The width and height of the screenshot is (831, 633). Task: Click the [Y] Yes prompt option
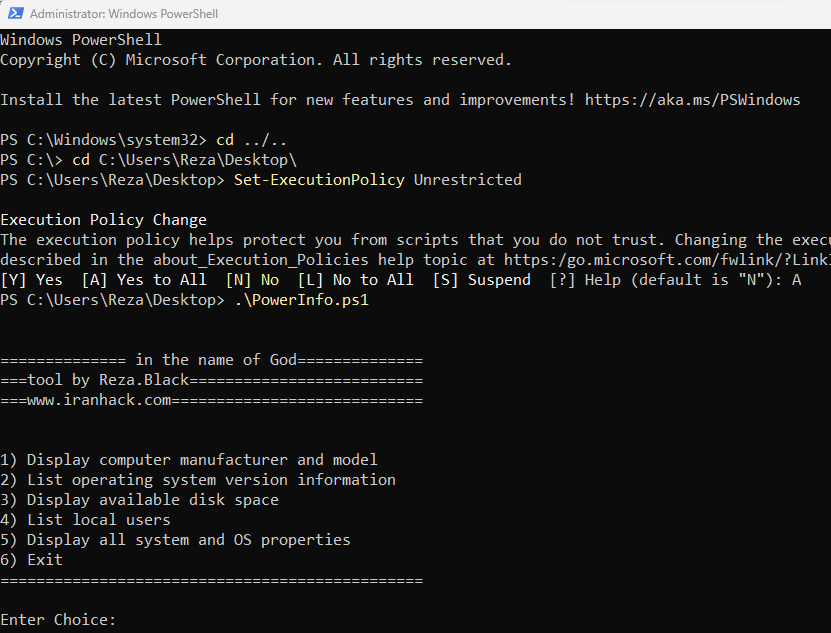[x=31, y=280]
